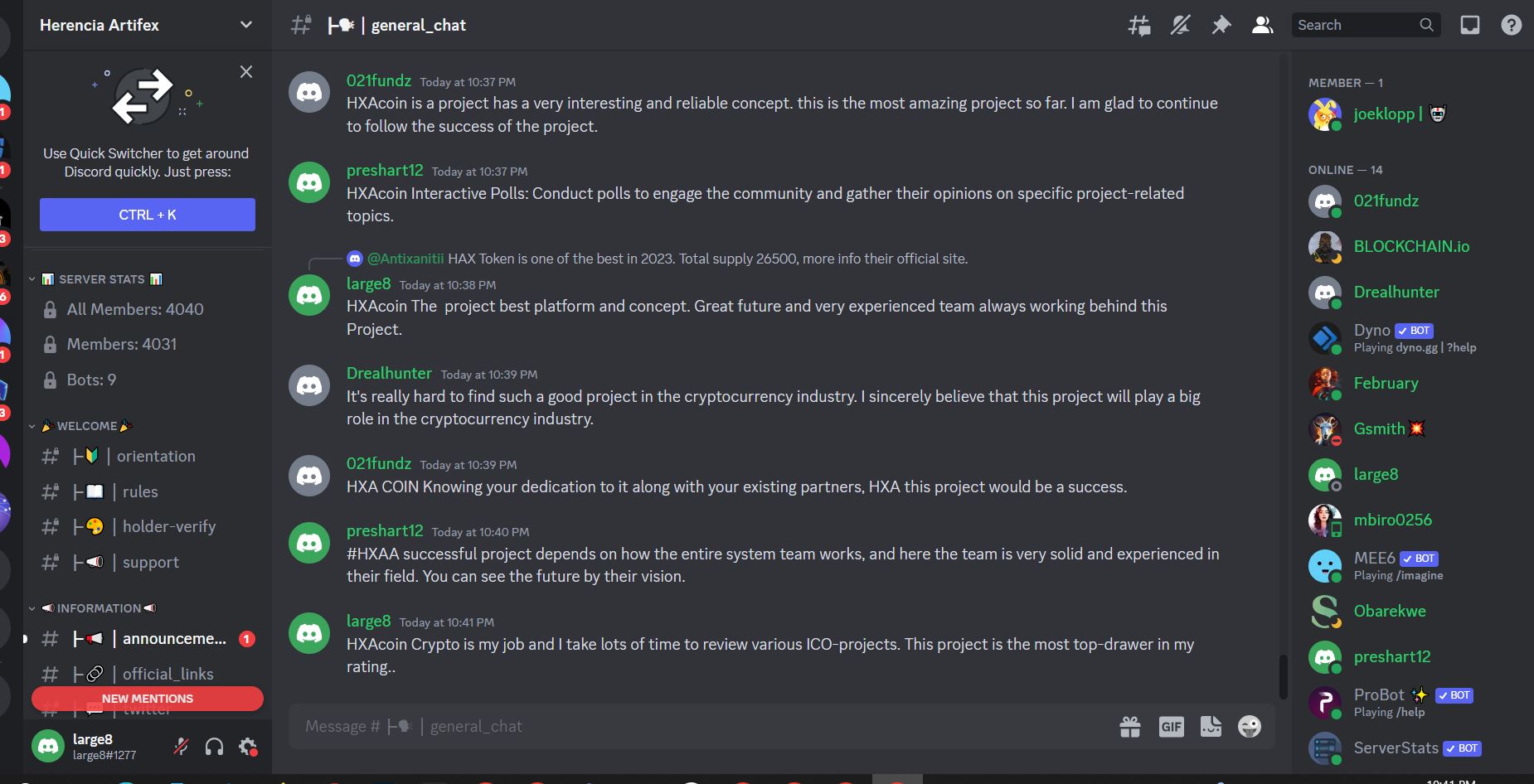This screenshot has width=1534, height=784.
Task: Show pinned messages
Action: [1221, 26]
